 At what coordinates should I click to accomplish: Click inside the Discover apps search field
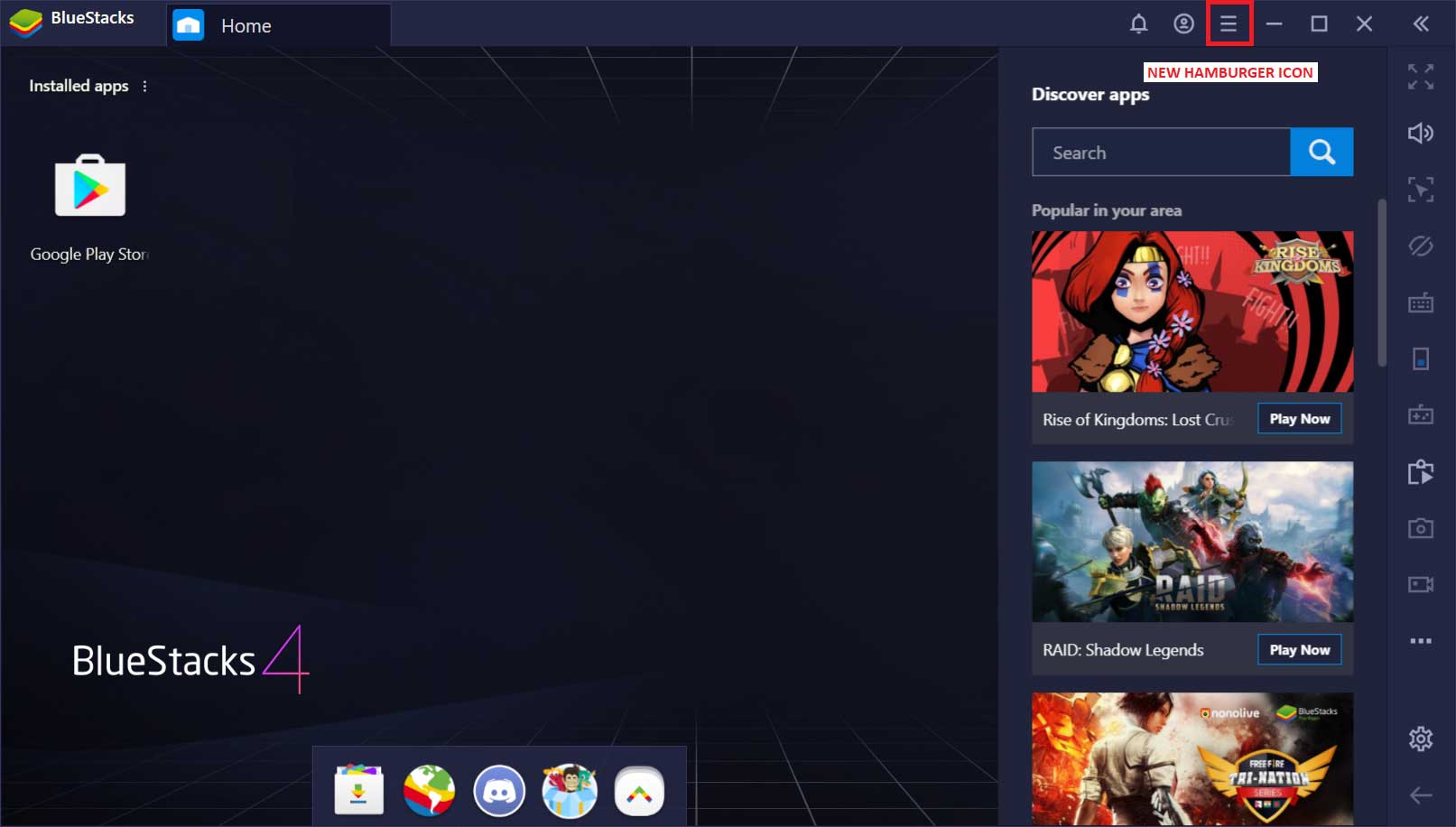pyautogui.click(x=1160, y=152)
